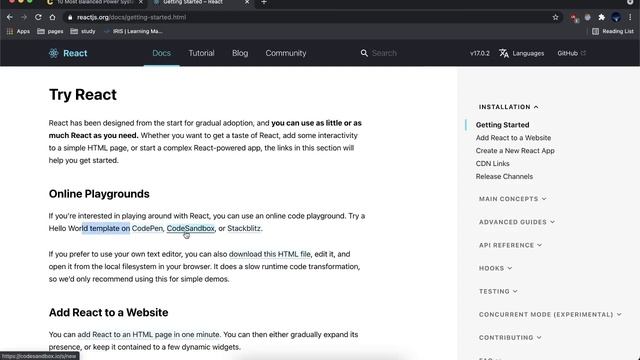Click download this HTML file link
The width and height of the screenshot is (640, 360).
tap(270, 254)
